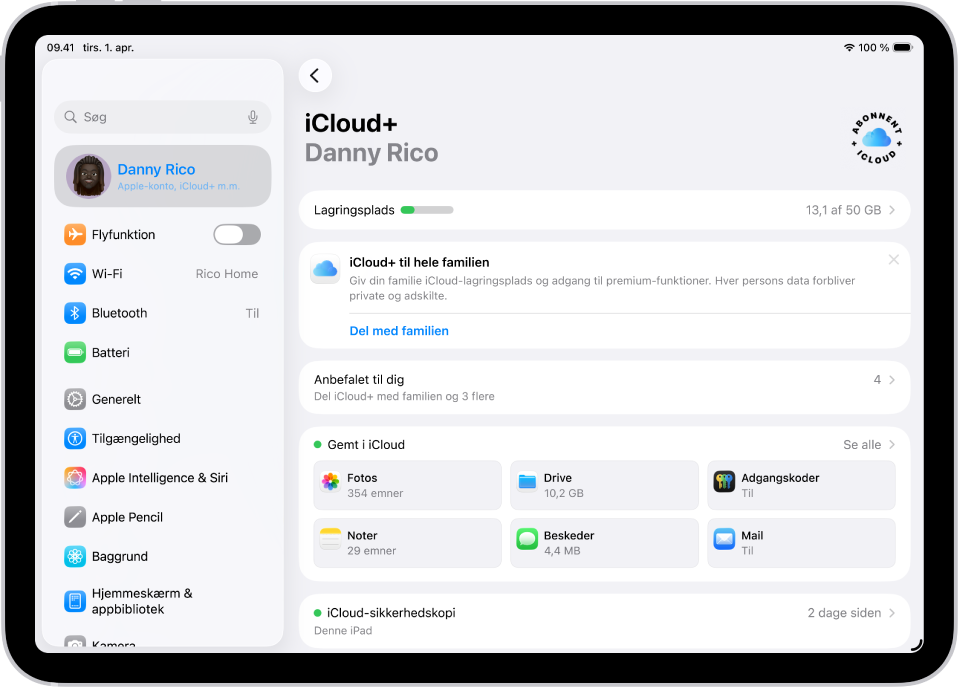
Task: Tap the iCloud+ Abonnent badge
Action: [875, 137]
